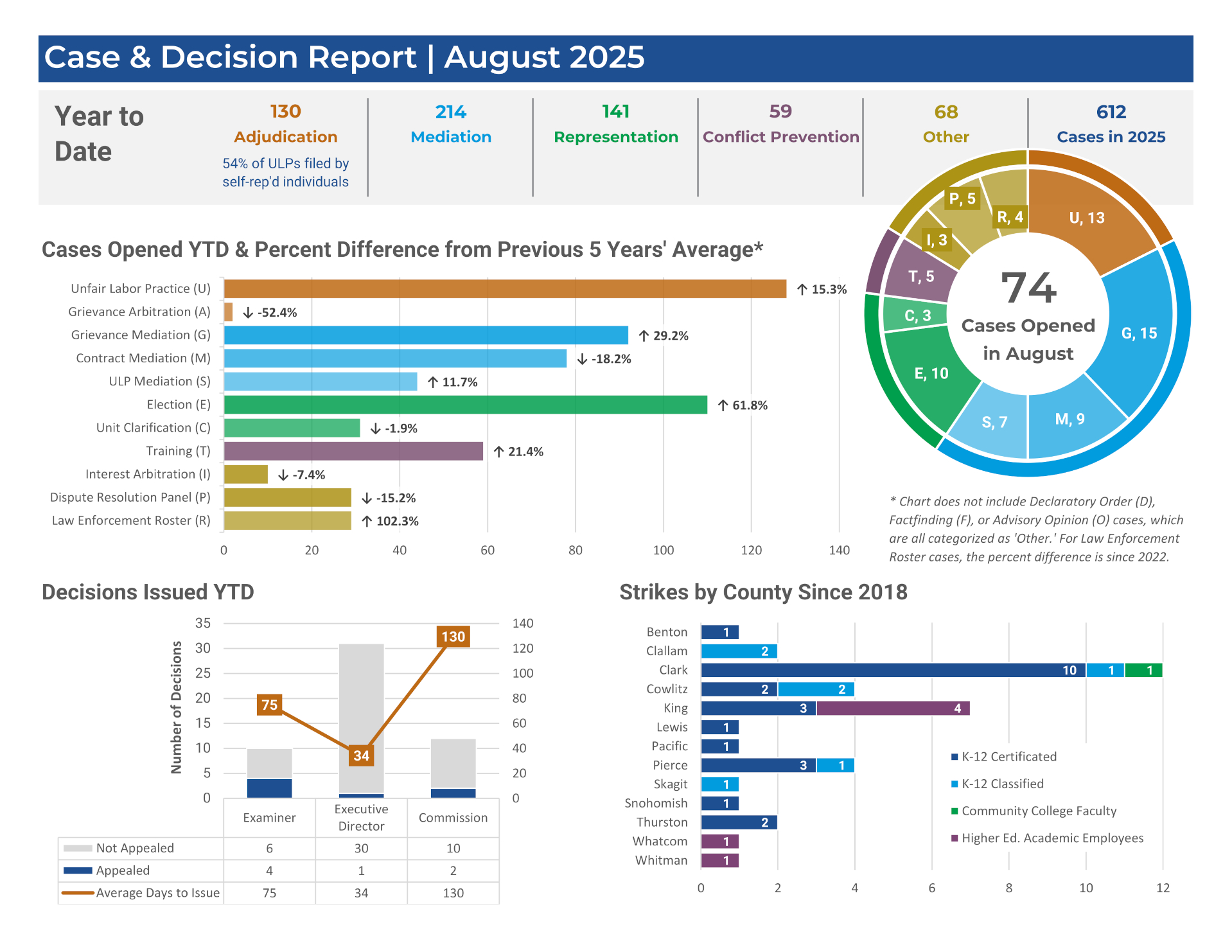
Task: Click the Community College Faculty legend swatch
Action: 955,811
